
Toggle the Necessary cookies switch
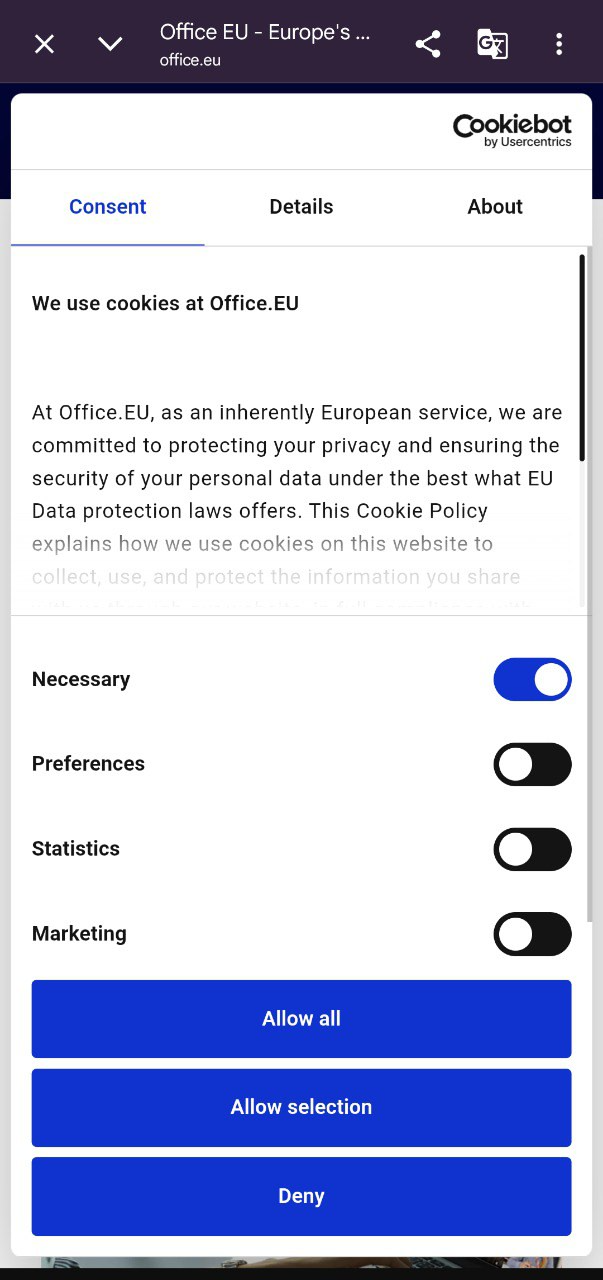(x=532, y=679)
